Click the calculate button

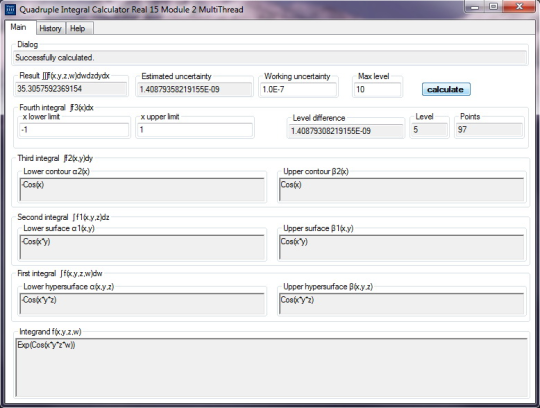click(446, 90)
